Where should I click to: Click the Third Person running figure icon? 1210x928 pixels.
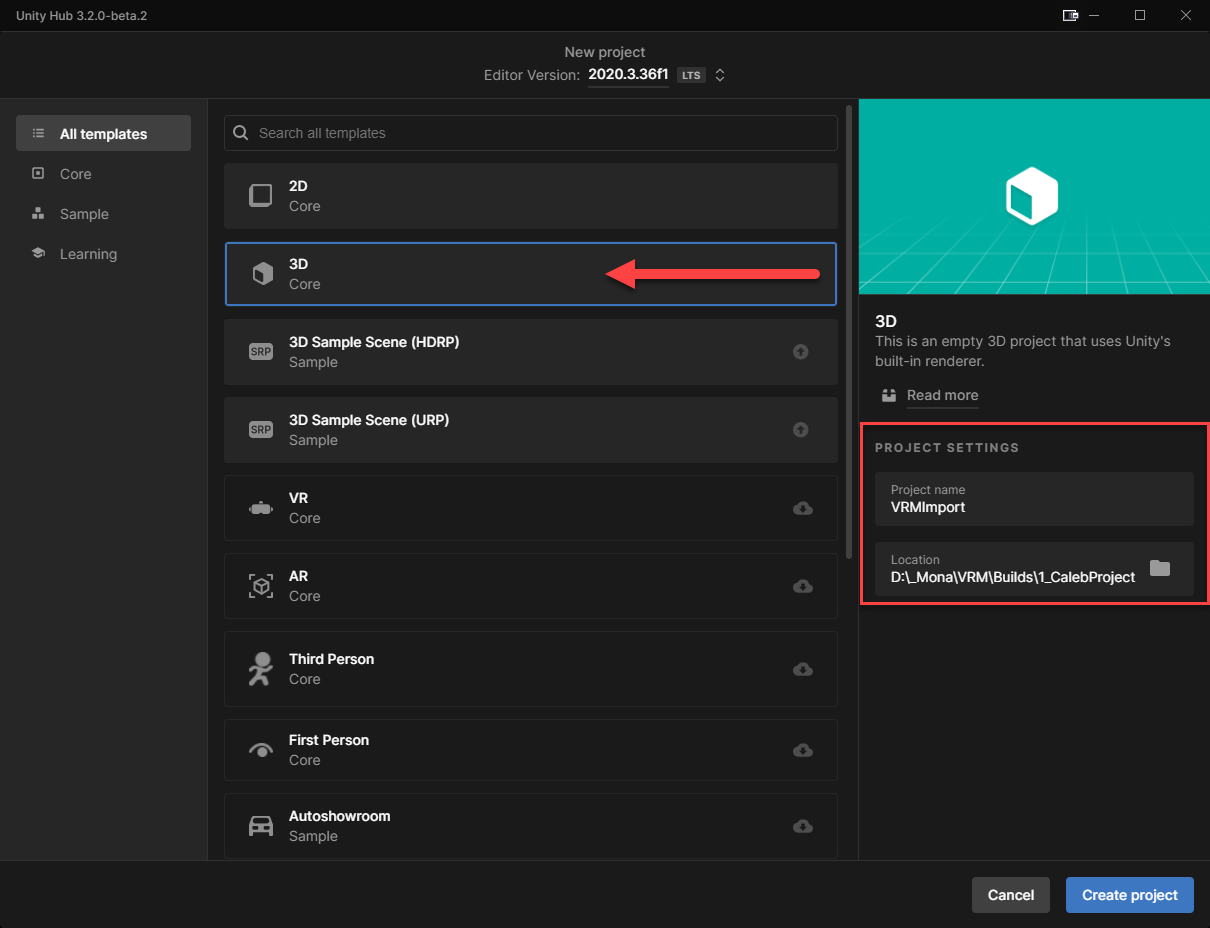click(x=260, y=668)
